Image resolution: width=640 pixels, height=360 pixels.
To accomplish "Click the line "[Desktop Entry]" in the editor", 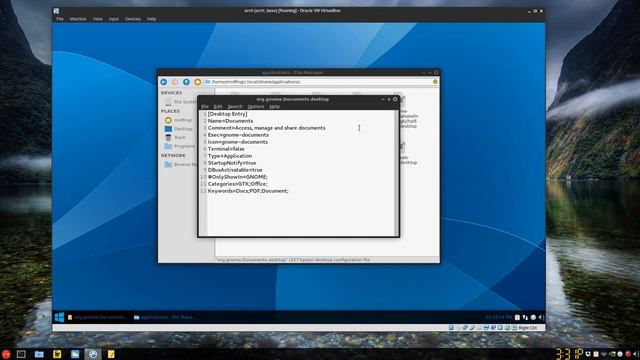I will tap(227, 114).
